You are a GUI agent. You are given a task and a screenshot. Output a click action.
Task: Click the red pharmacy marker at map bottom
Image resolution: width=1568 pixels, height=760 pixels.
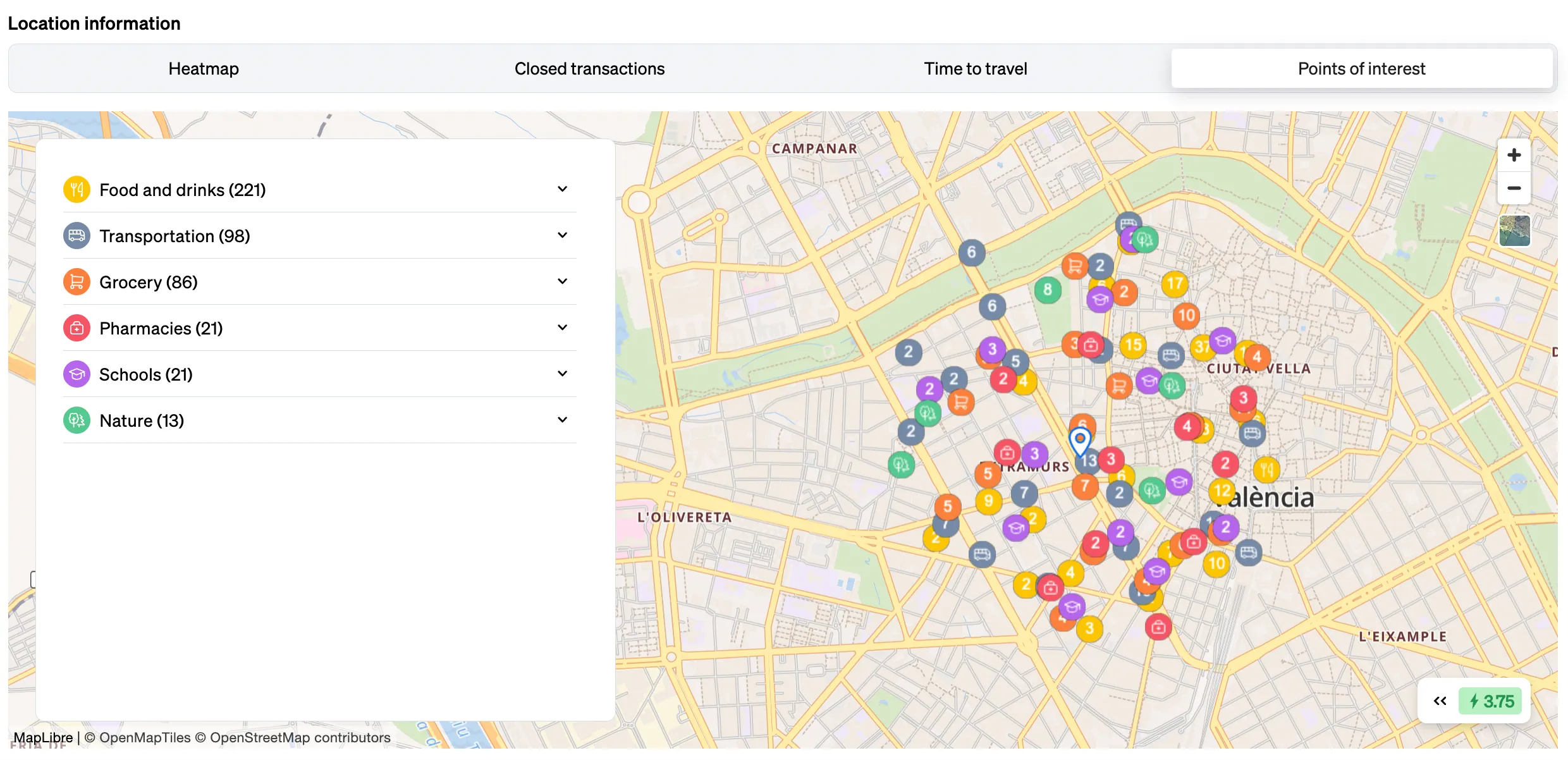click(x=1158, y=627)
